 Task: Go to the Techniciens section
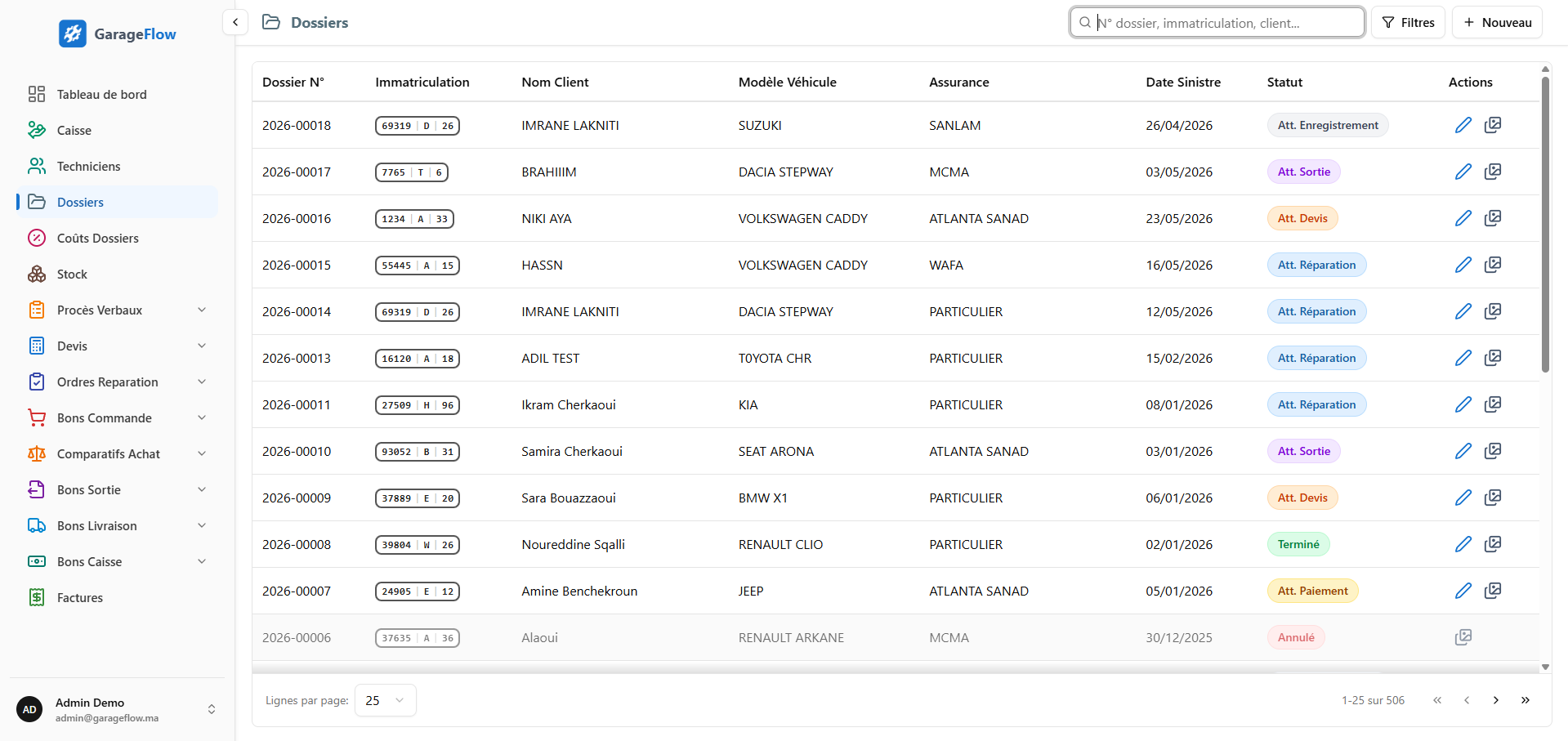(x=117, y=166)
